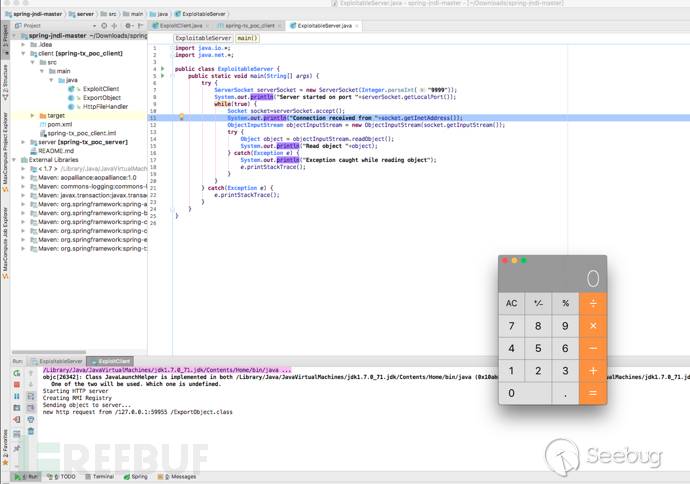Switch to ExploitableServer run tab
690x484 pixels.
coord(60,360)
